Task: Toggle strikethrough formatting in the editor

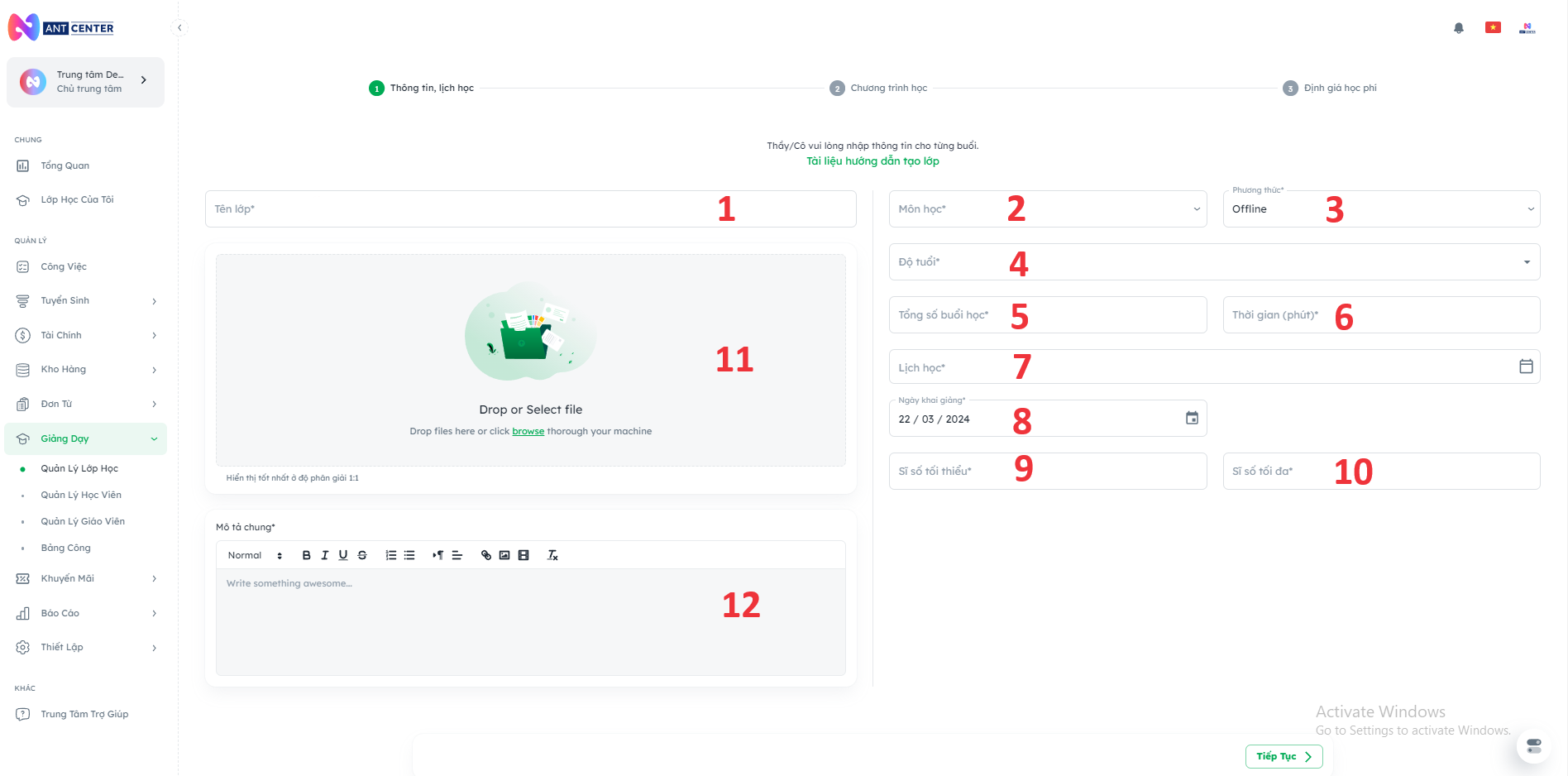Action: (362, 555)
